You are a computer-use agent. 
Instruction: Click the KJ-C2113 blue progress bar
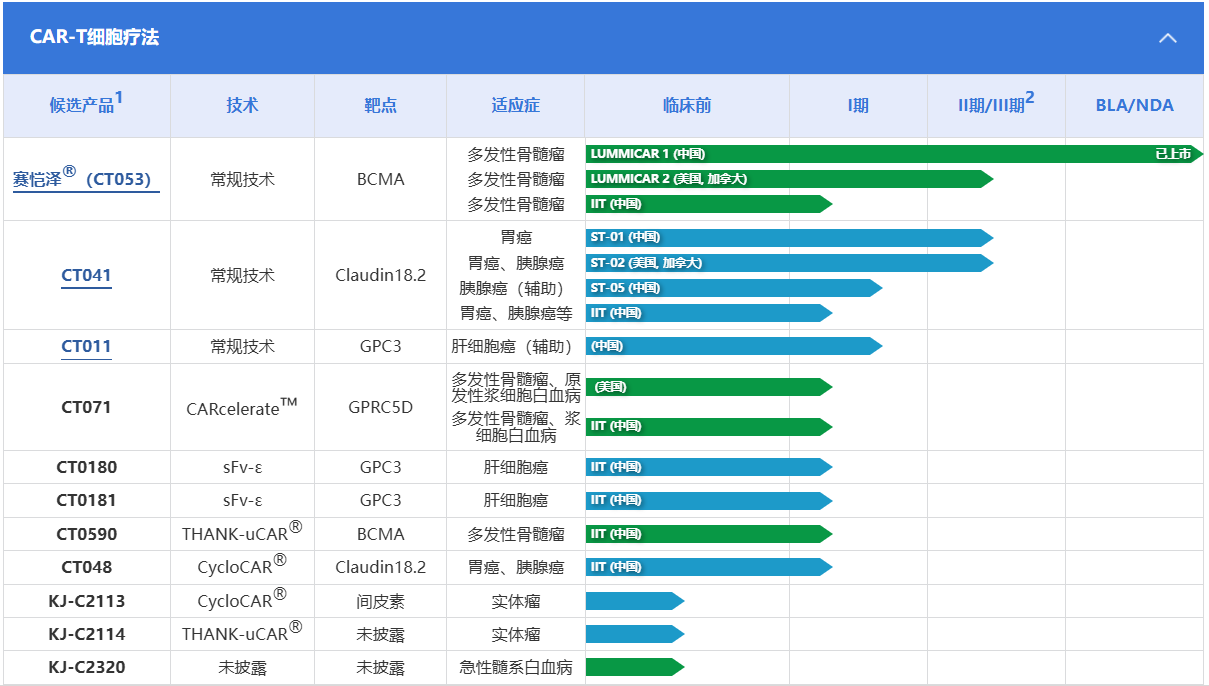pos(634,601)
